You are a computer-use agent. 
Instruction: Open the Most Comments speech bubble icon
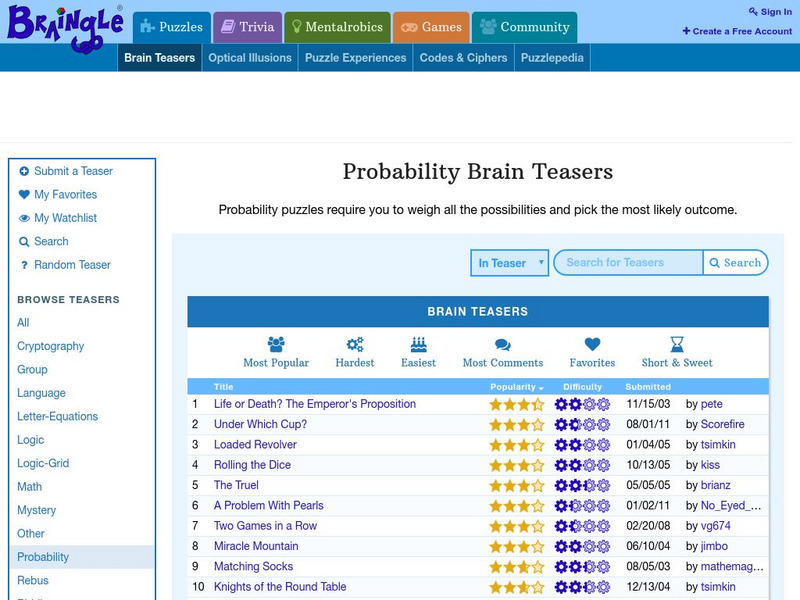tap(503, 345)
